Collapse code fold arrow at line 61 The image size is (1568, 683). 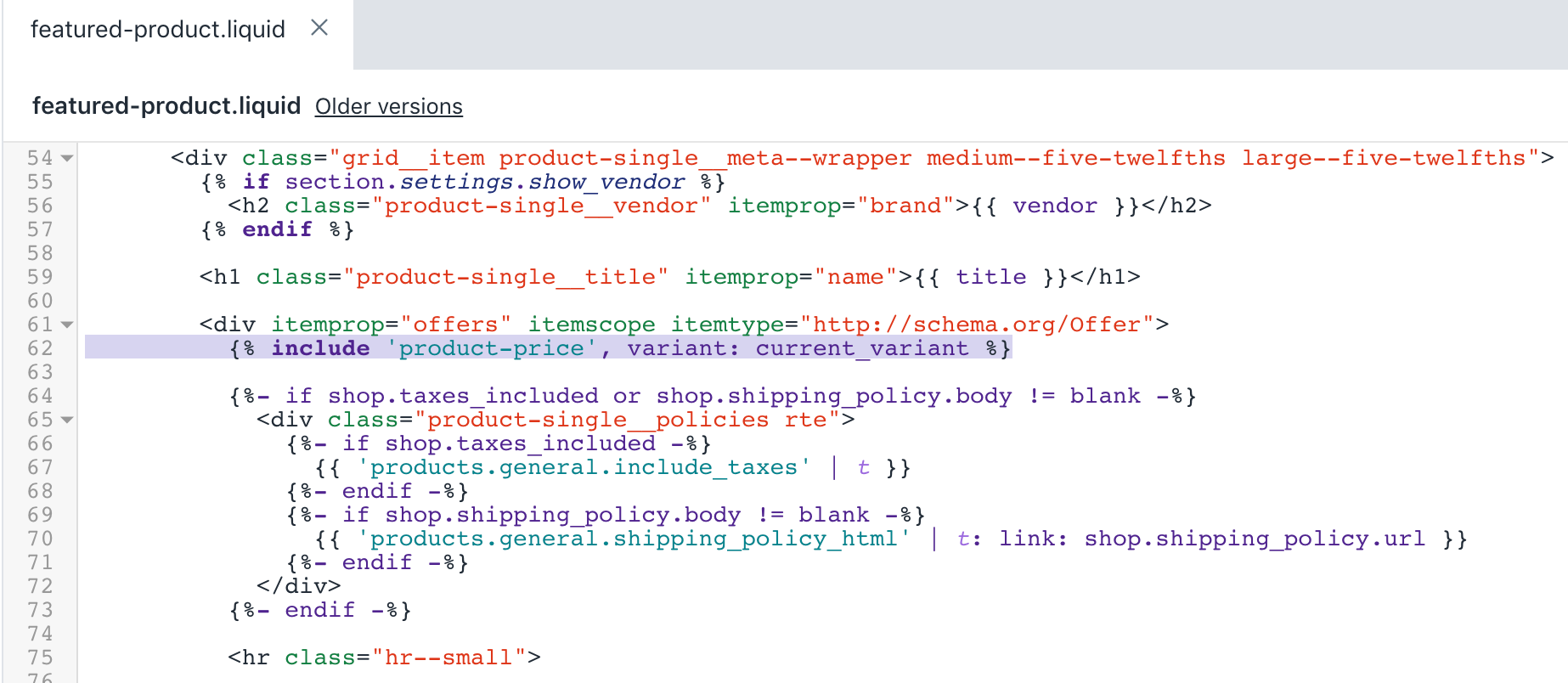click(x=67, y=325)
